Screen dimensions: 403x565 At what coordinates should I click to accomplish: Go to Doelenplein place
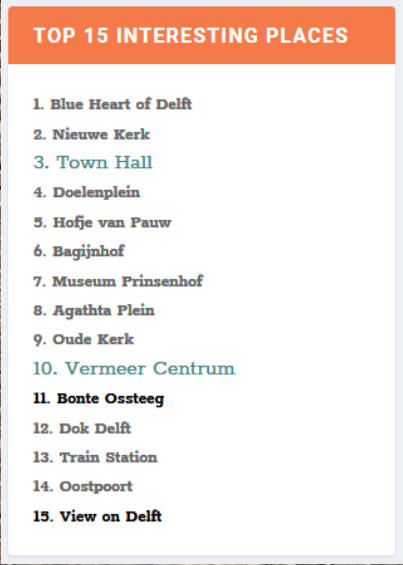(x=87, y=192)
